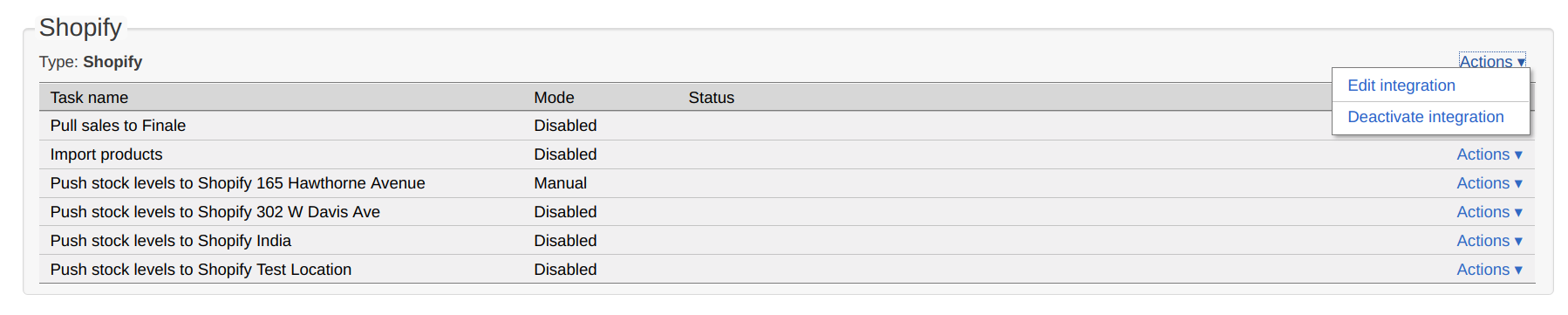
Task: Click the Status column header
Action: coord(711,98)
